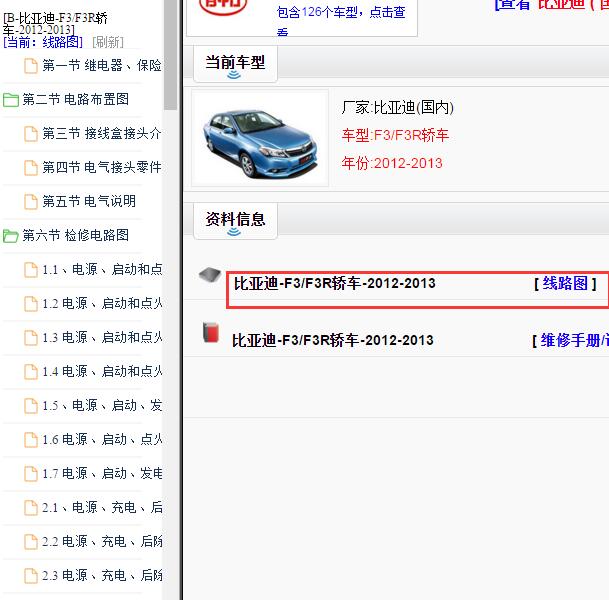
Task: Click the page icon for item 1.4
Action: (31, 372)
